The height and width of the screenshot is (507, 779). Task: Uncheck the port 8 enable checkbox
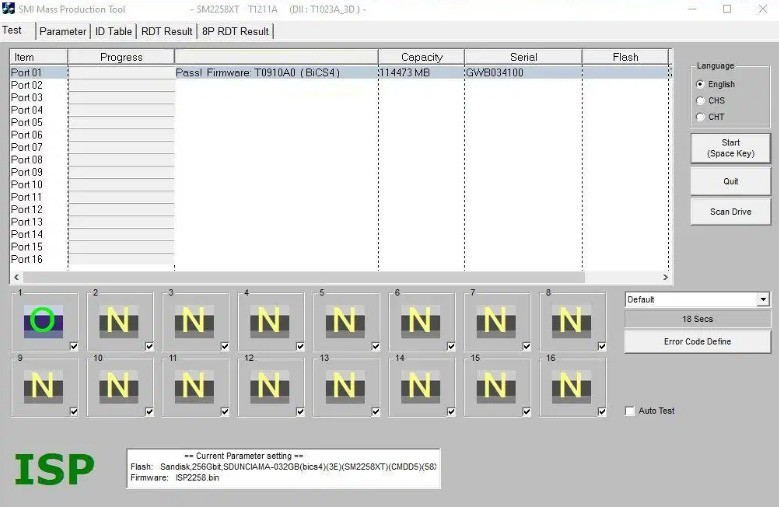coord(602,346)
